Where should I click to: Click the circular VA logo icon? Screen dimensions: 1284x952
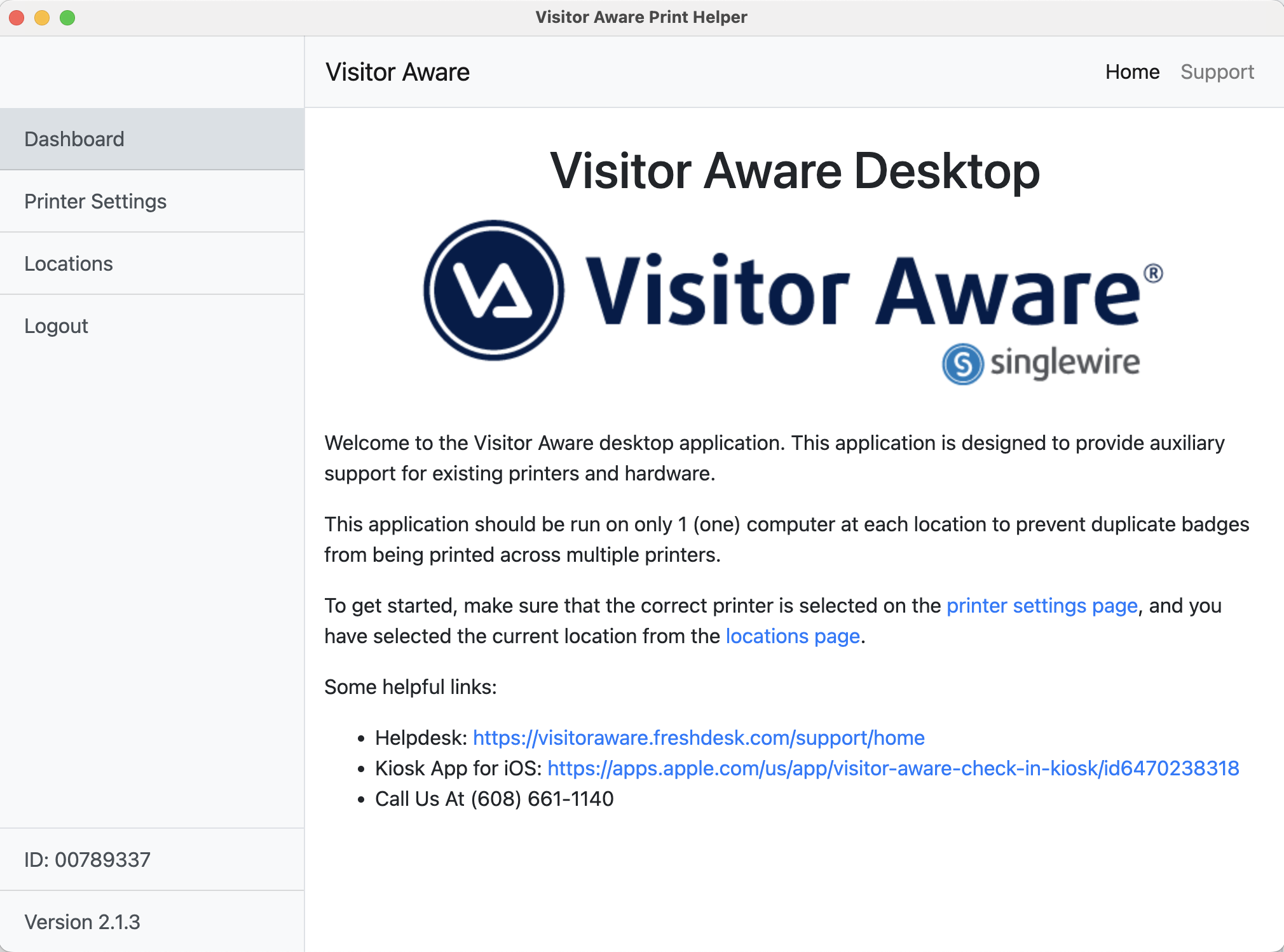tap(494, 290)
